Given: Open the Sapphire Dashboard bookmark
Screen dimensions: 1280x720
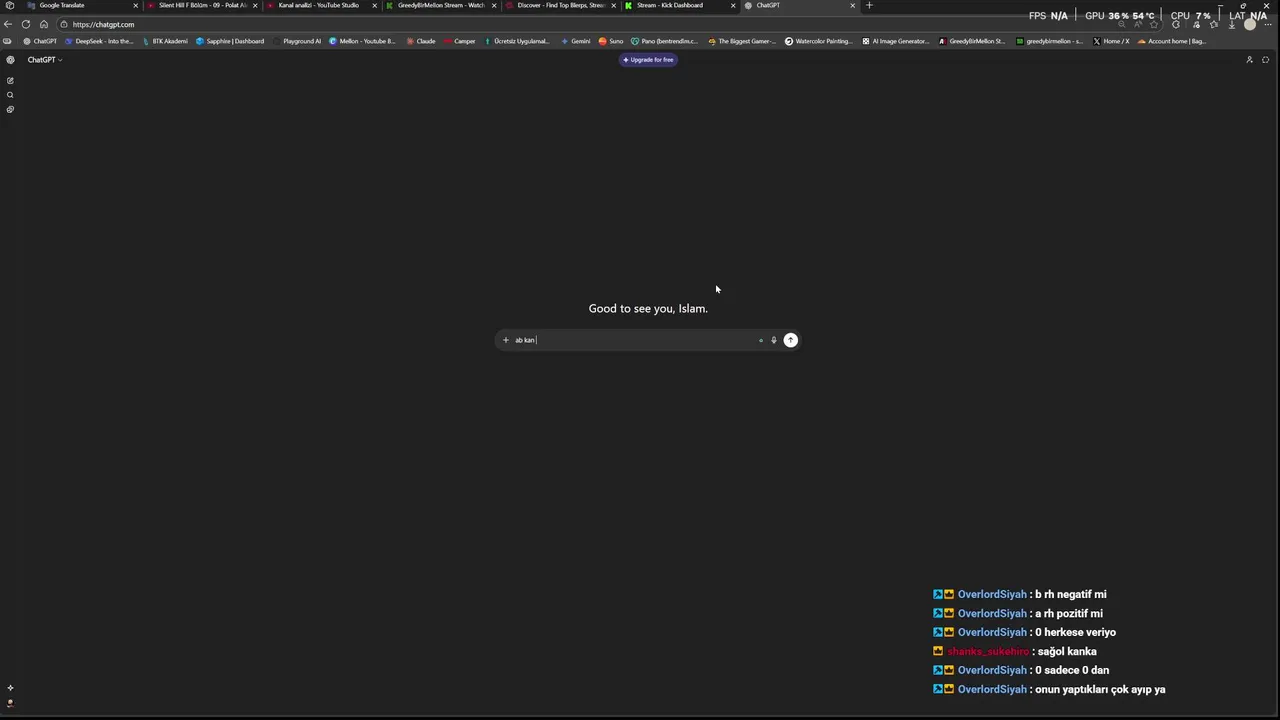Looking at the screenshot, I should (230, 41).
